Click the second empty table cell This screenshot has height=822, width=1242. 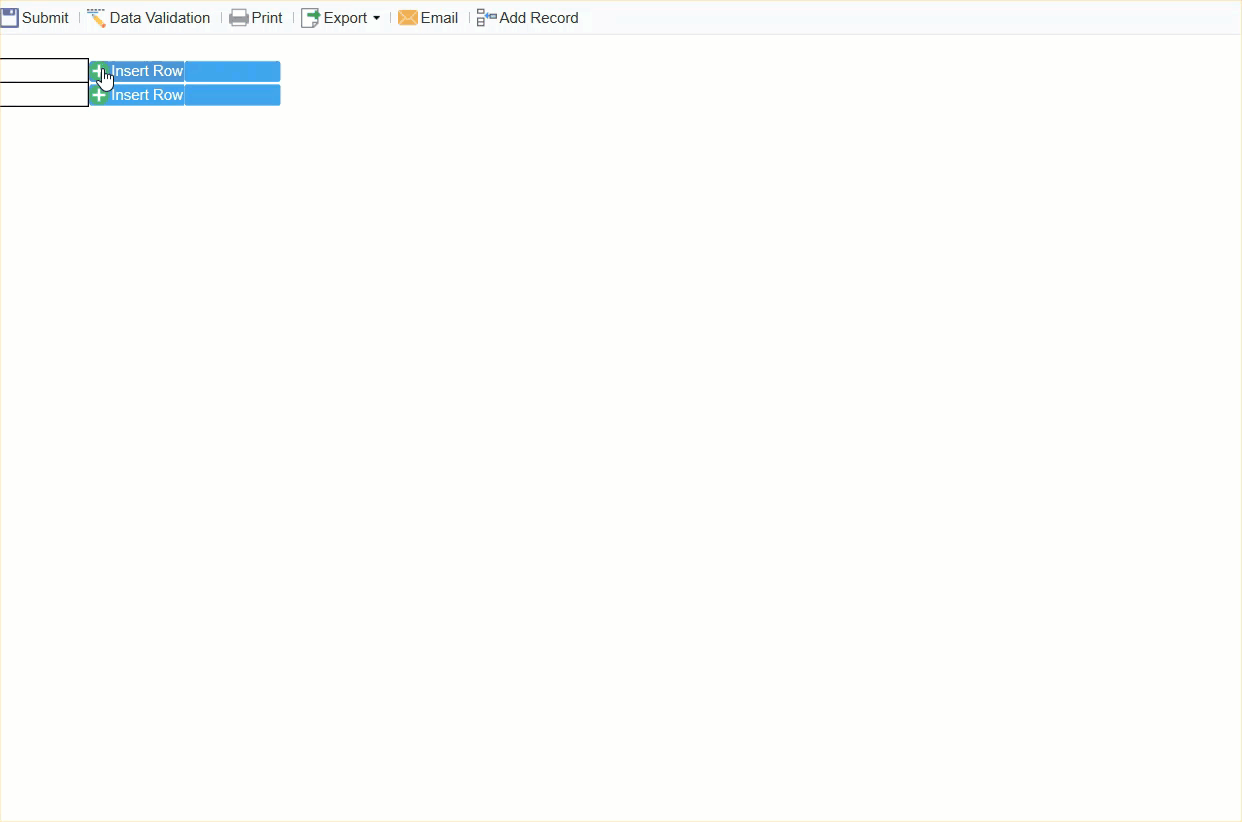pos(43,93)
